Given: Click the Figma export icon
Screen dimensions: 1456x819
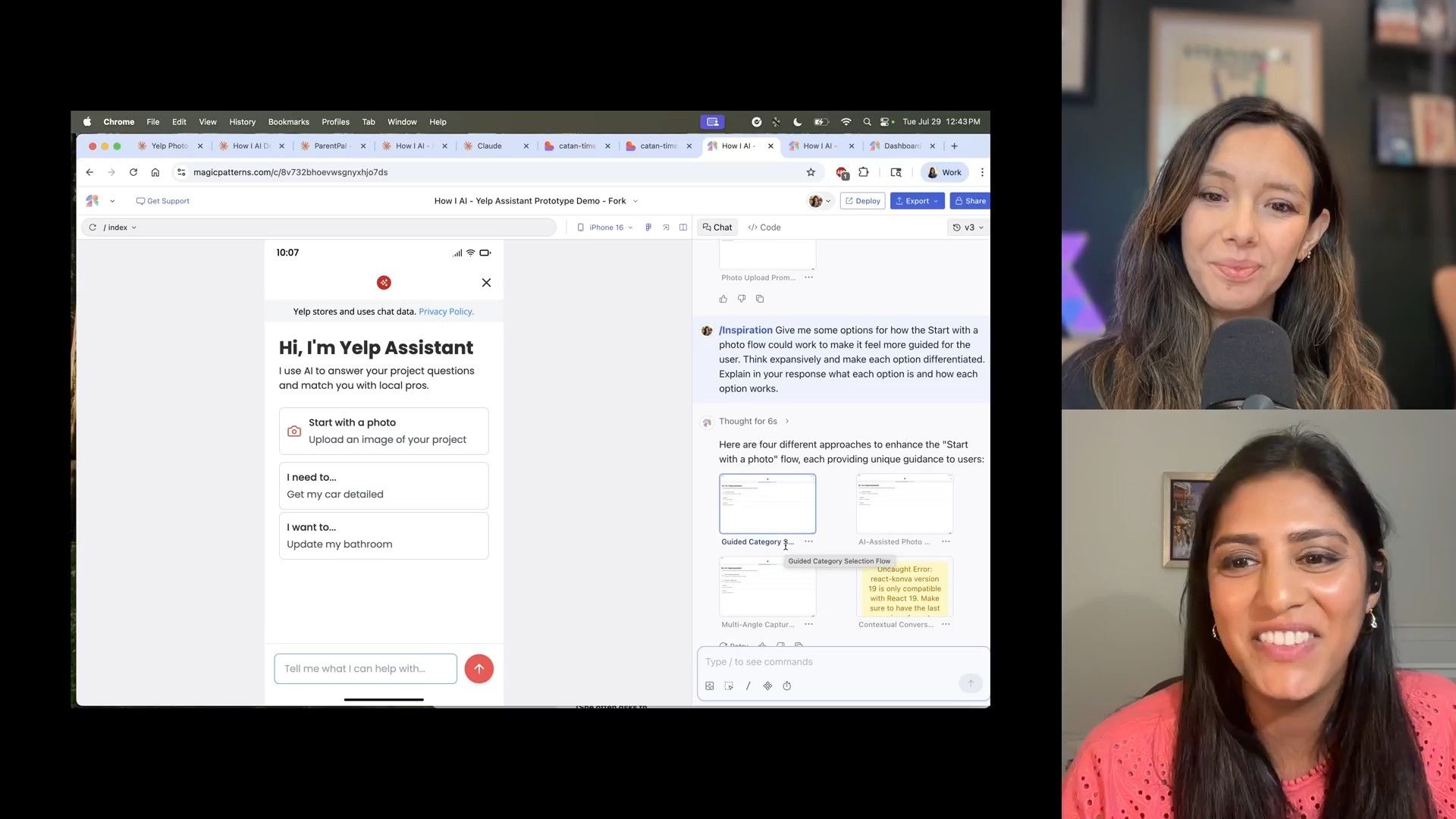Looking at the screenshot, I should point(648,227).
